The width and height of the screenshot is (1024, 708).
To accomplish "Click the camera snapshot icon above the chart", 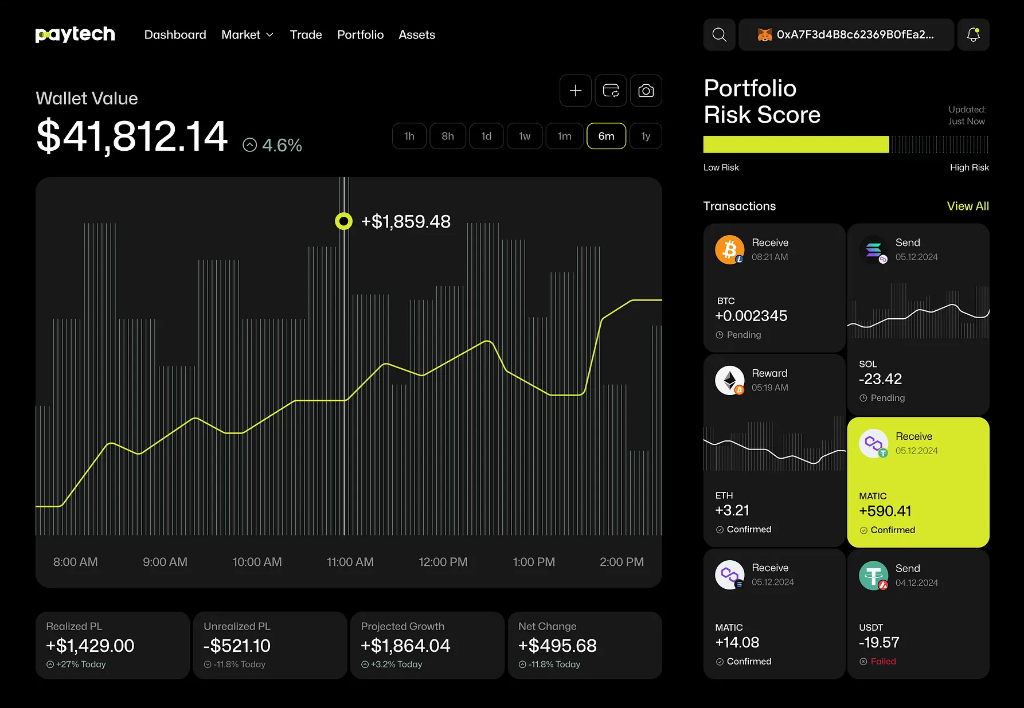I will 645,90.
